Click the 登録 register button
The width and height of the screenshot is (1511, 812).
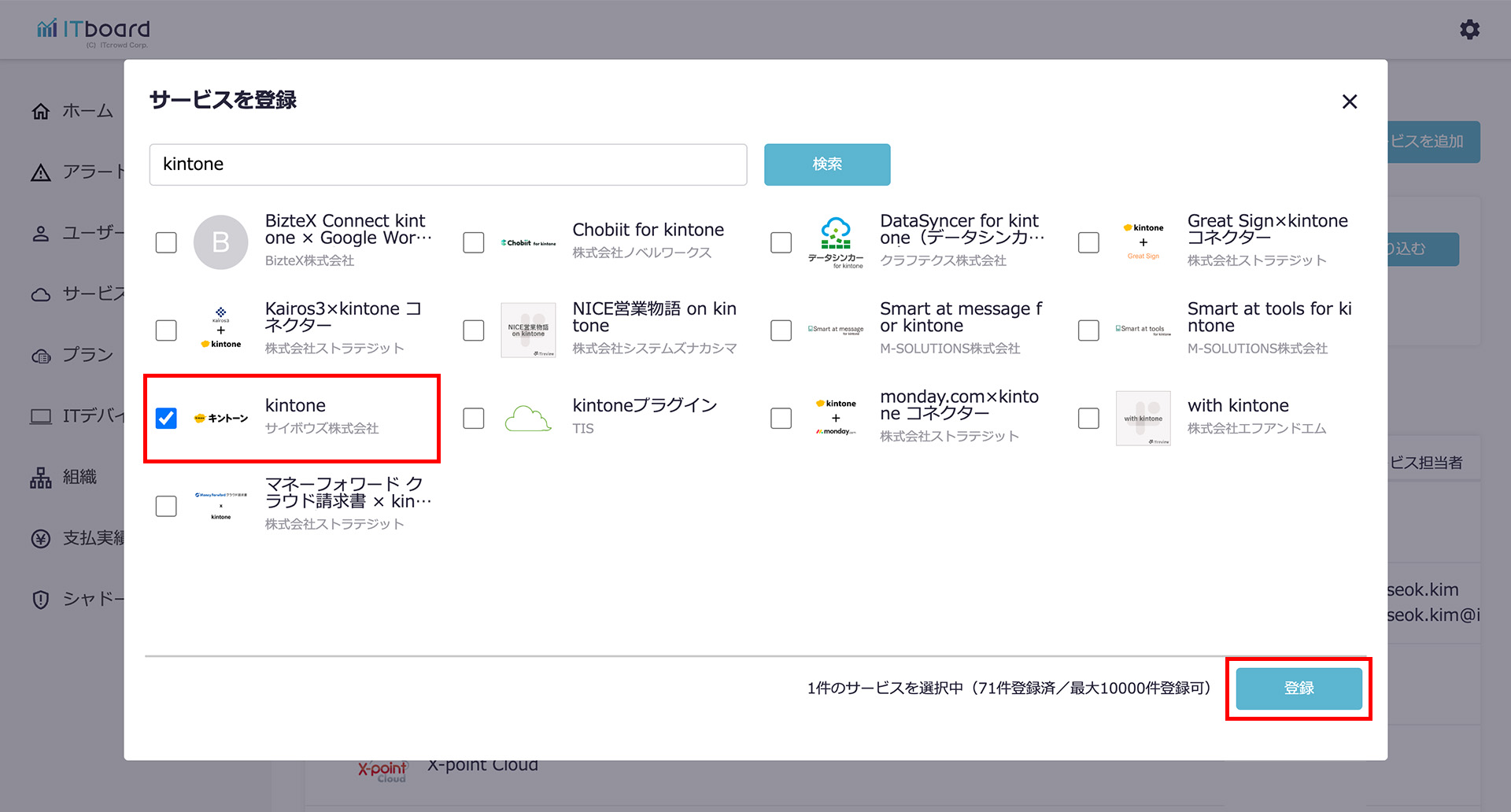pyautogui.click(x=1299, y=688)
